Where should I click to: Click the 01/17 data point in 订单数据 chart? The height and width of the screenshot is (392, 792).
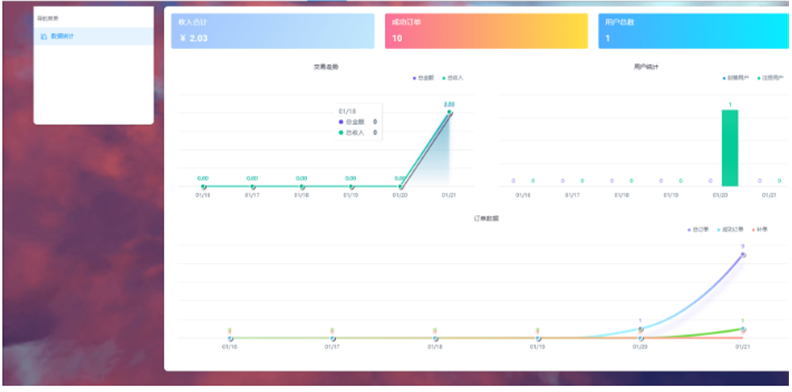point(333,338)
